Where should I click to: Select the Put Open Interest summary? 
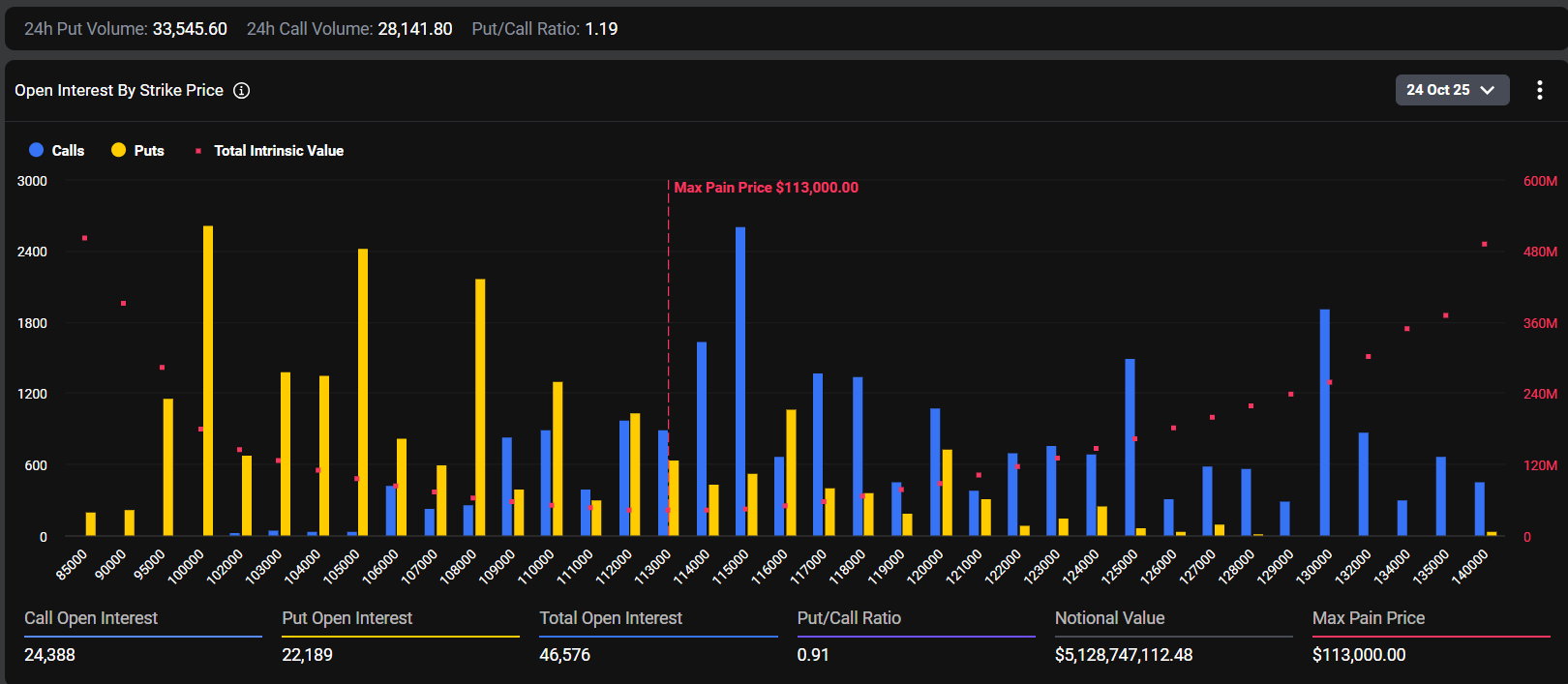(x=347, y=618)
